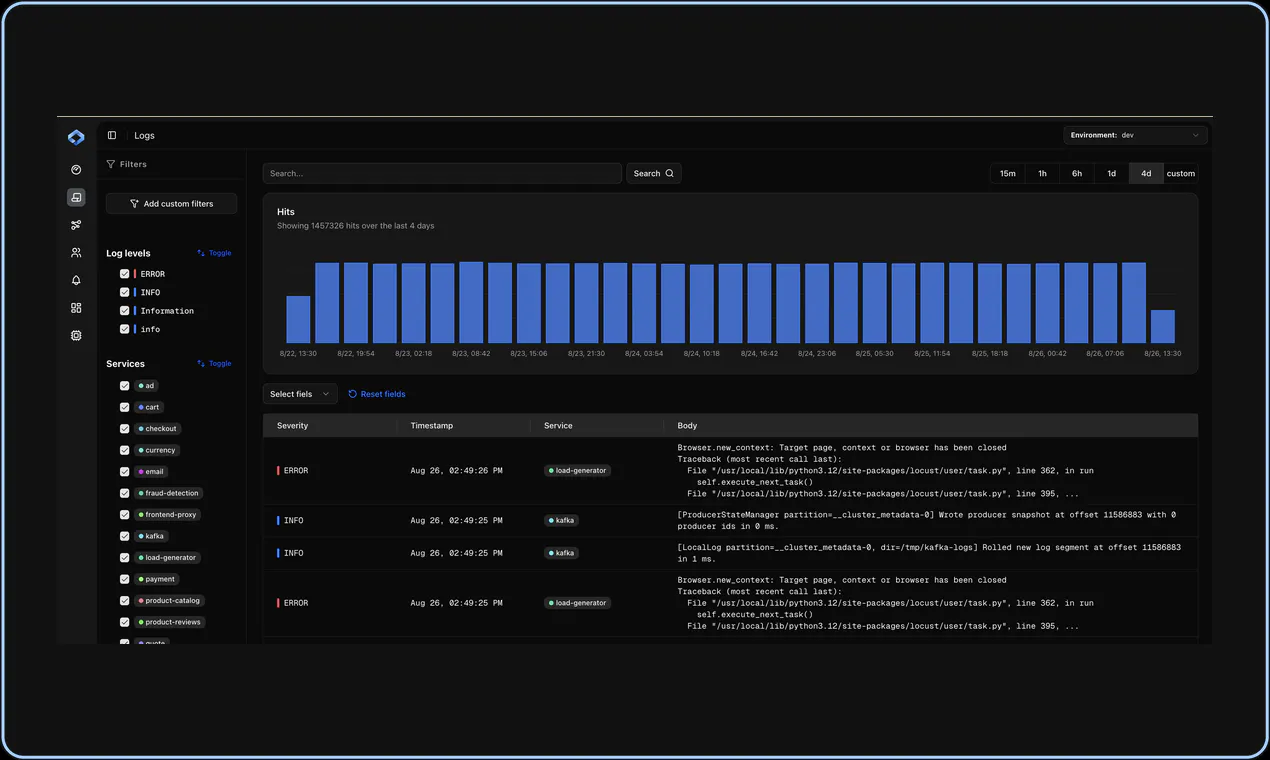Uncheck the currency service checkbox
This screenshot has width=1270, height=760.
124,450
